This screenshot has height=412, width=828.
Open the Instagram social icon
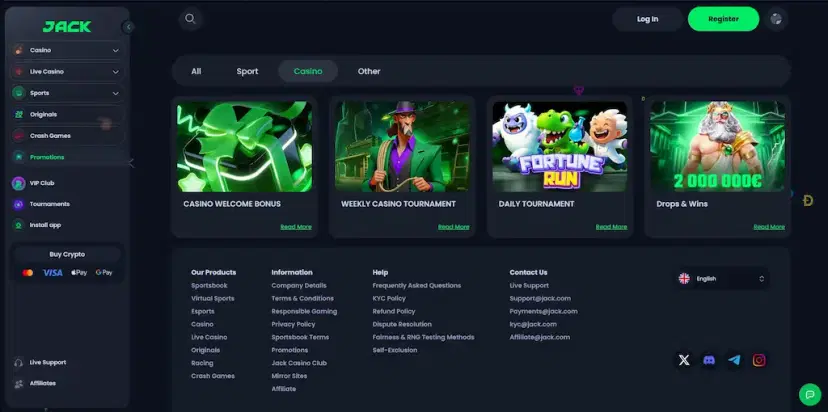(759, 360)
